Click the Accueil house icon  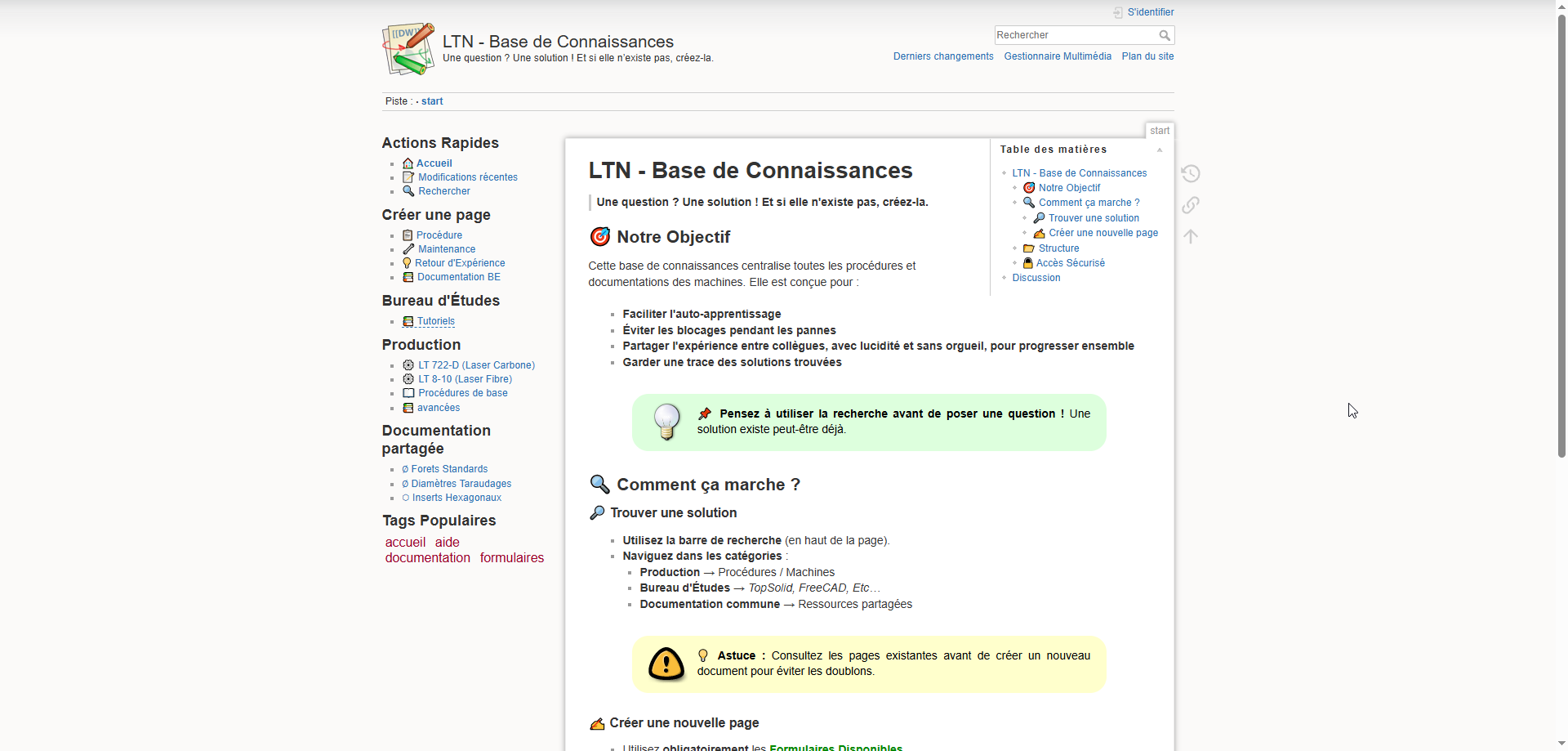coord(408,163)
